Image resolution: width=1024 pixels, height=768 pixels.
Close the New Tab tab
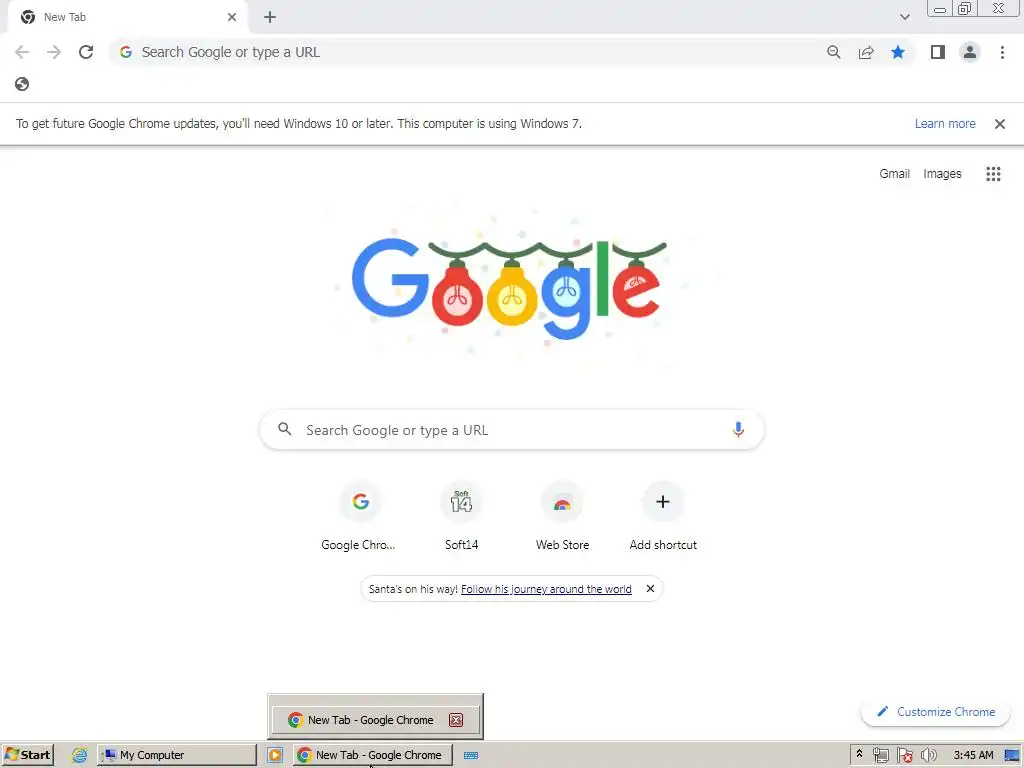coord(232,17)
